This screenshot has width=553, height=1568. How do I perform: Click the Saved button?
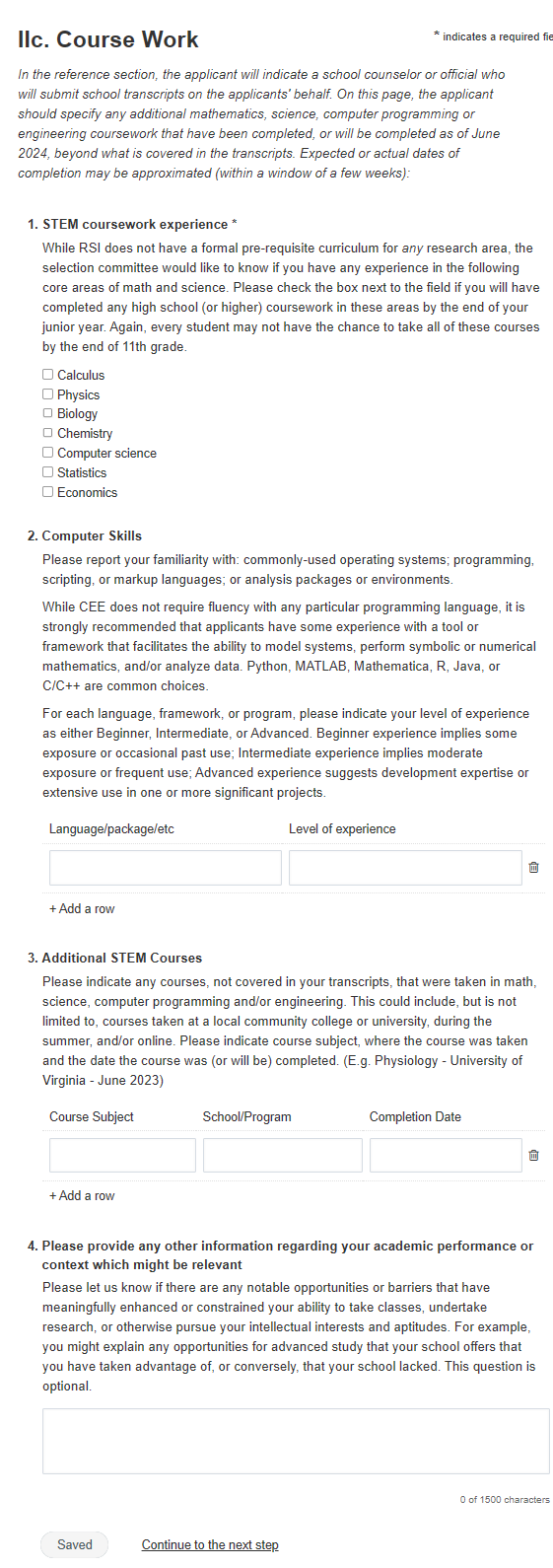point(74,1545)
